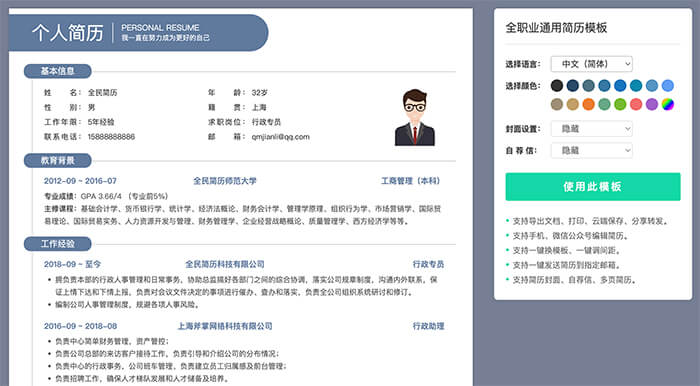Click the gender value 男
This screenshot has height=386, width=700.
coord(92,108)
